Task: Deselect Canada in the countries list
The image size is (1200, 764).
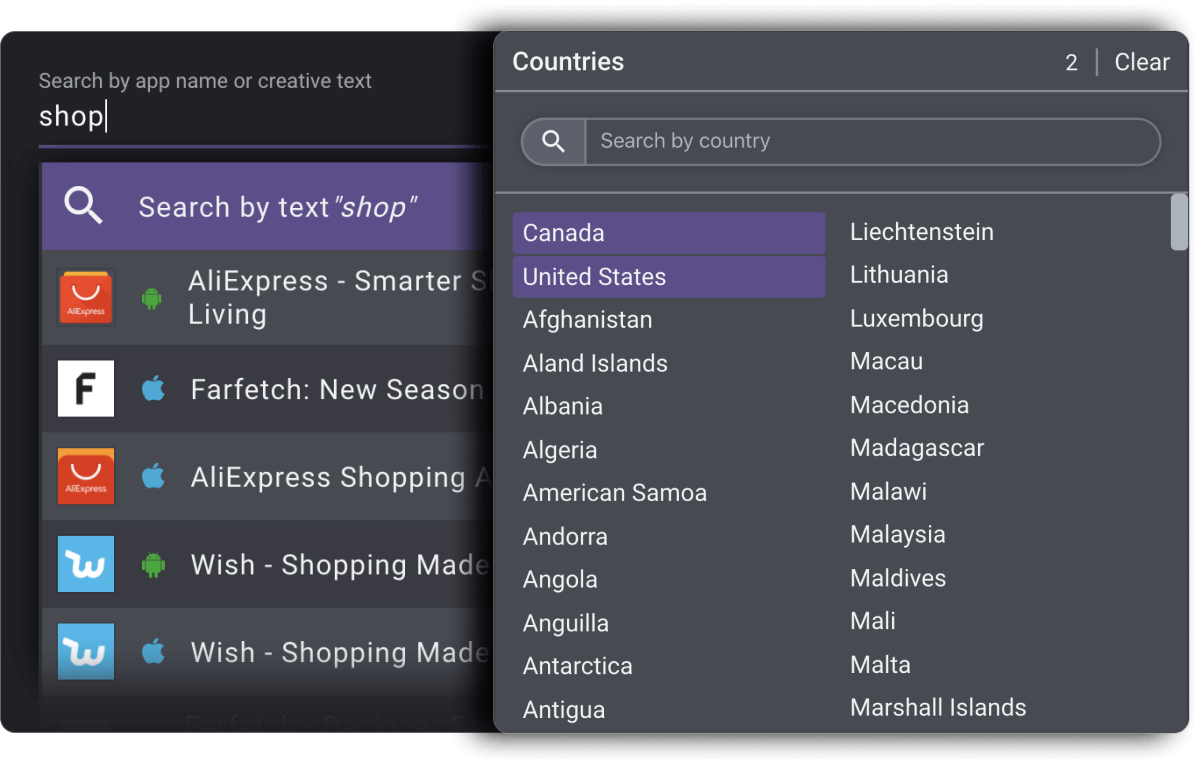Action: click(668, 233)
